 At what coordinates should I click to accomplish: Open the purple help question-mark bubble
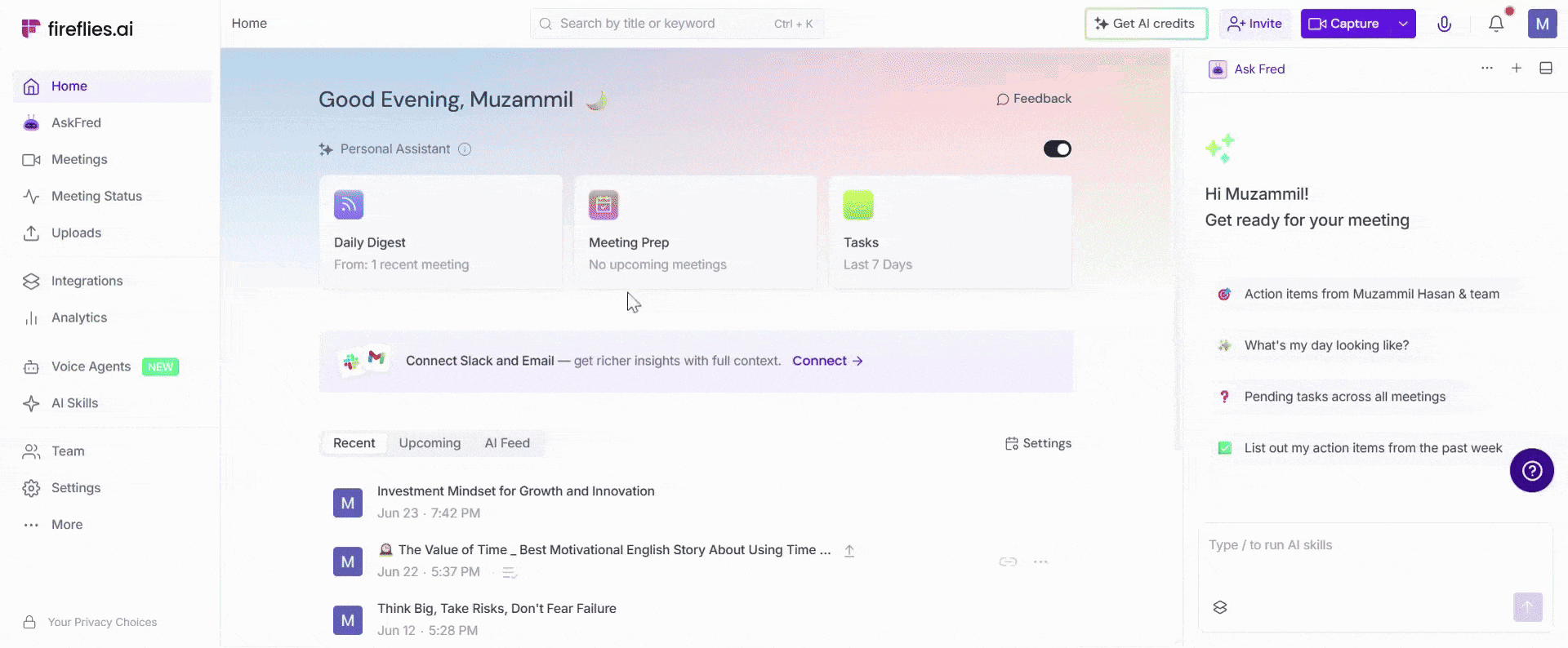click(1531, 470)
